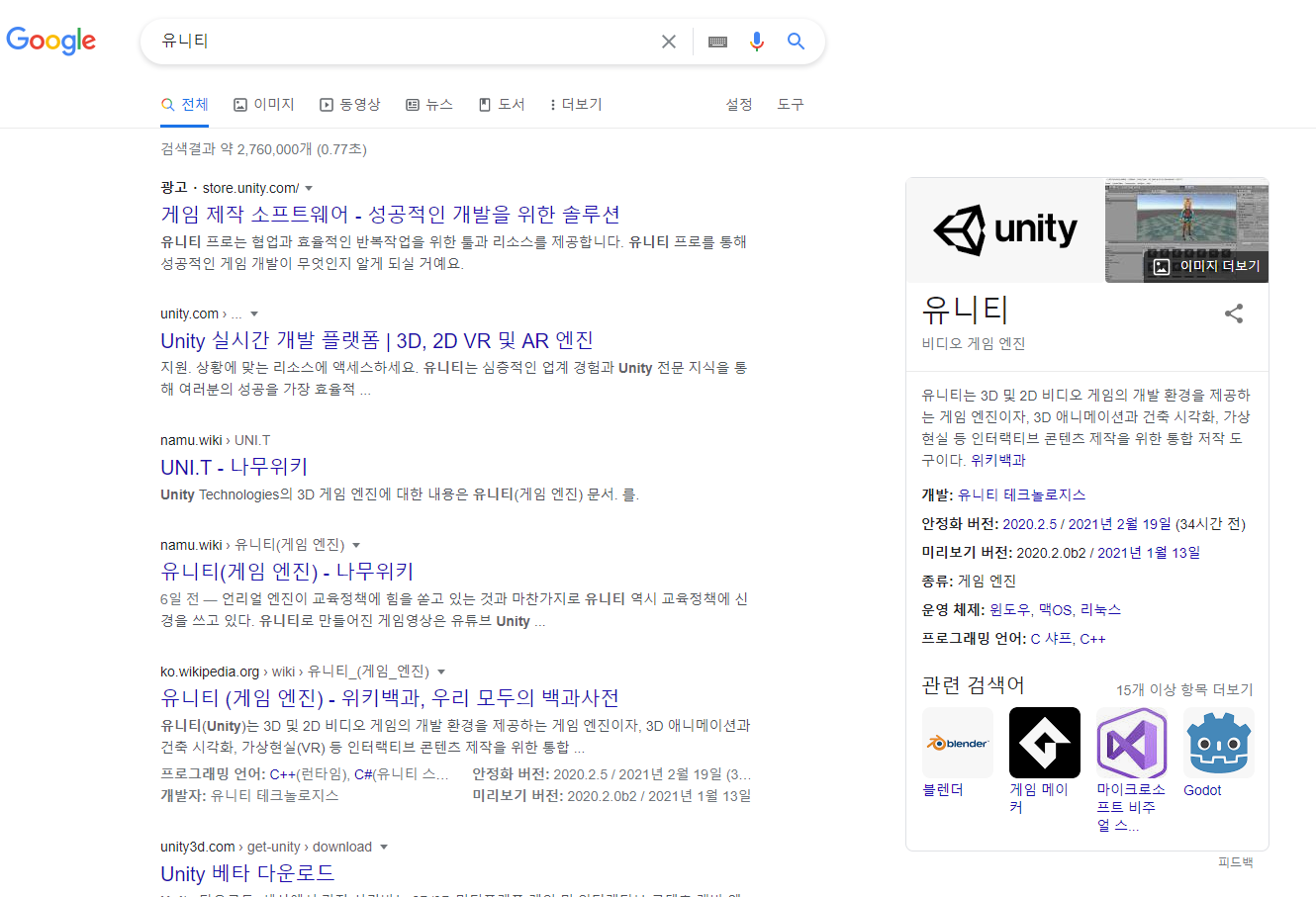Share the 유니티 knowledge panel
Image resolution: width=1316 pixels, height=897 pixels.
pyautogui.click(x=1234, y=314)
